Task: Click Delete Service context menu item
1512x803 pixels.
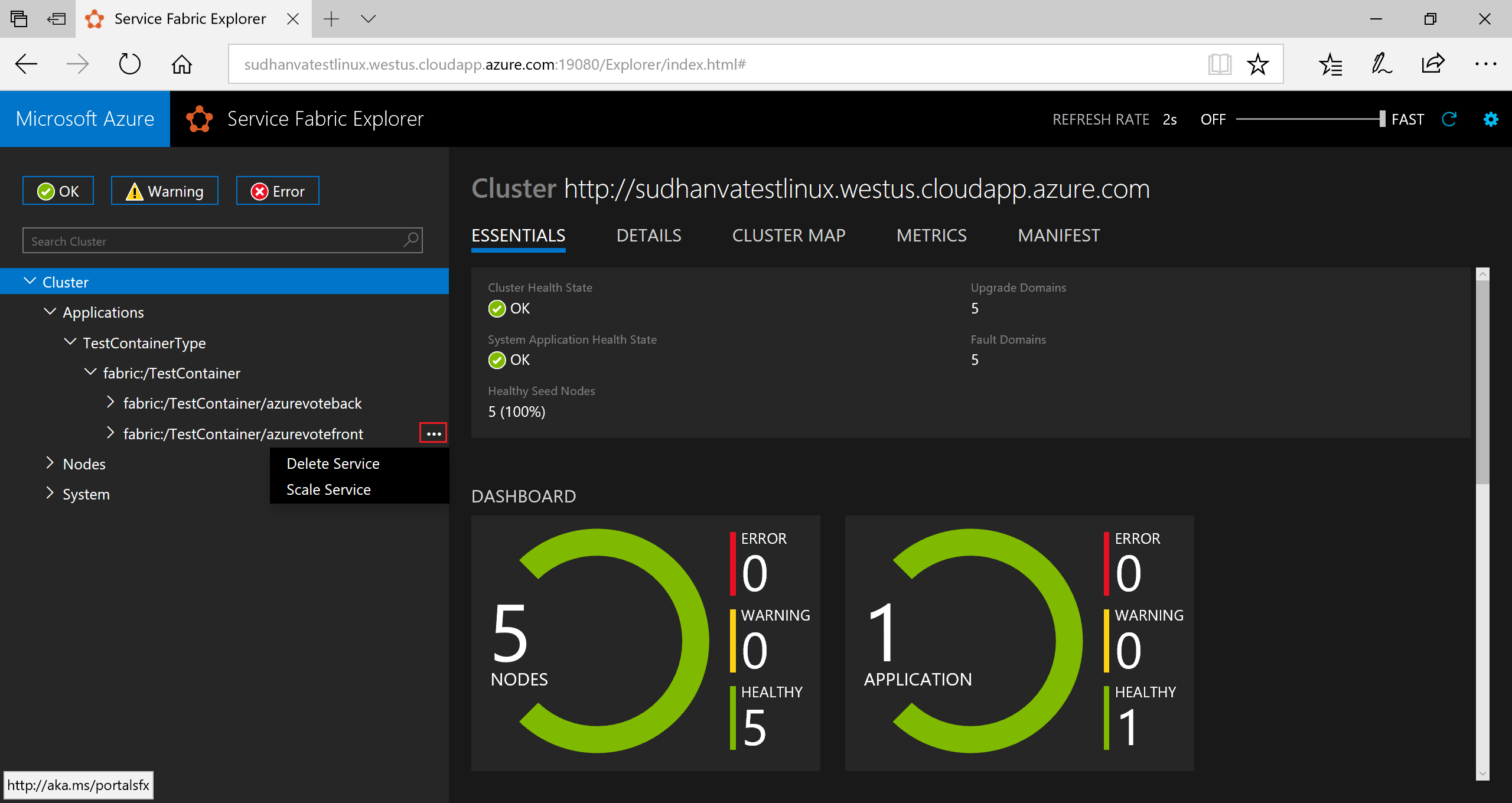Action: click(x=332, y=463)
